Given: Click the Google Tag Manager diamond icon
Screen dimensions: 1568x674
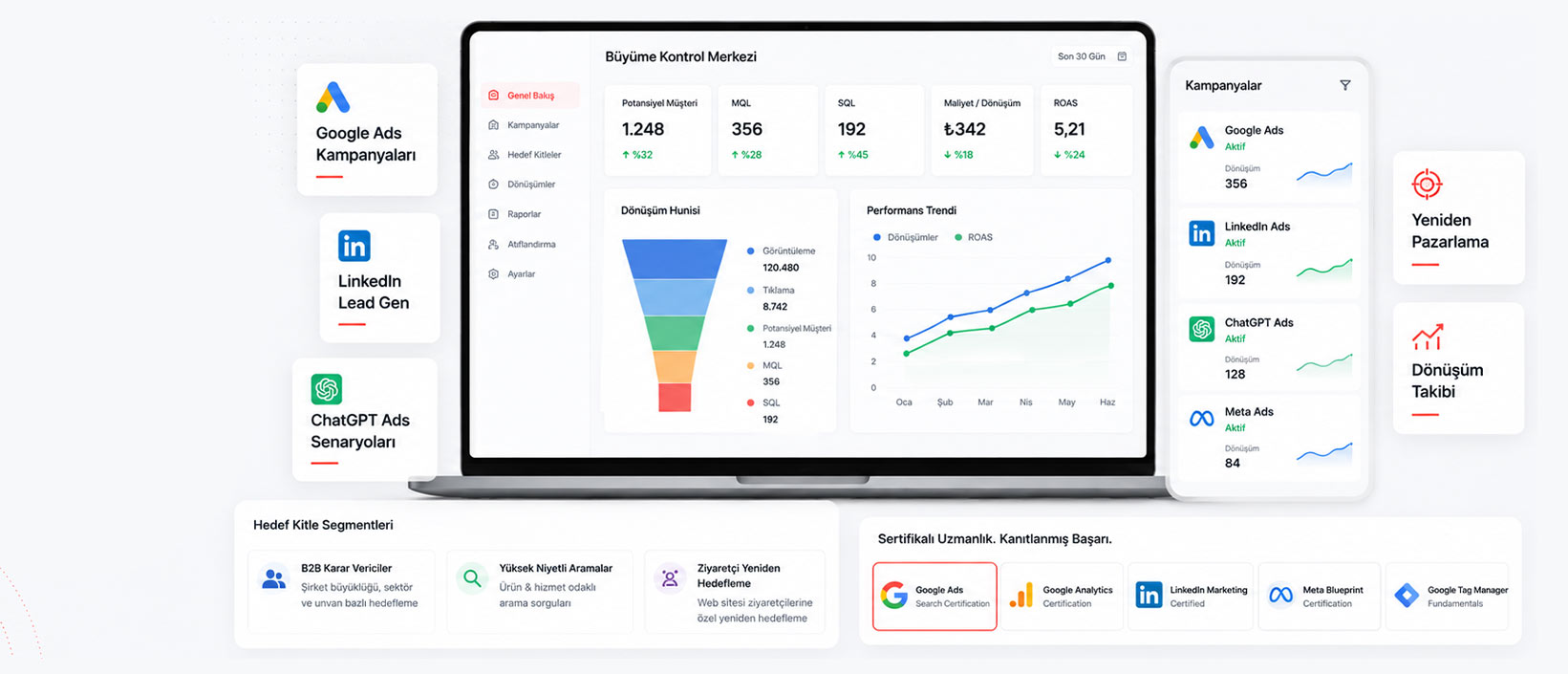Looking at the screenshot, I should click(1407, 596).
